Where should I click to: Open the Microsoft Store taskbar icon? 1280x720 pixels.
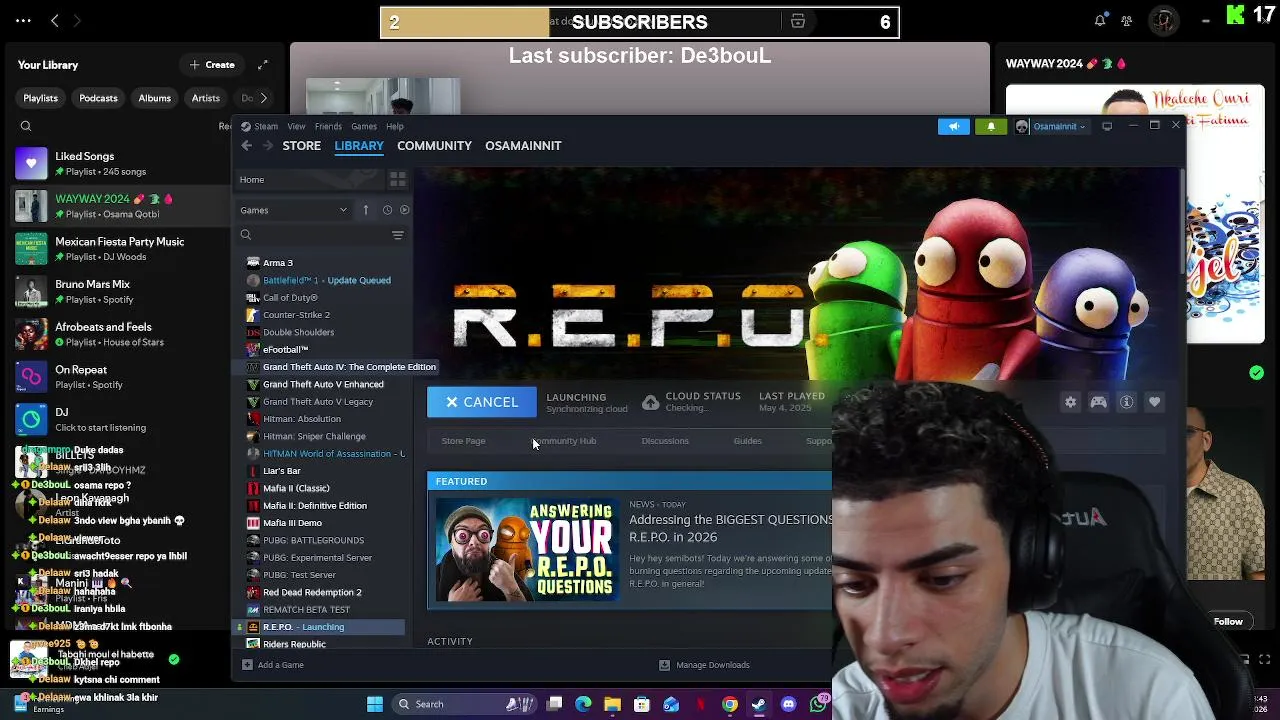point(642,704)
